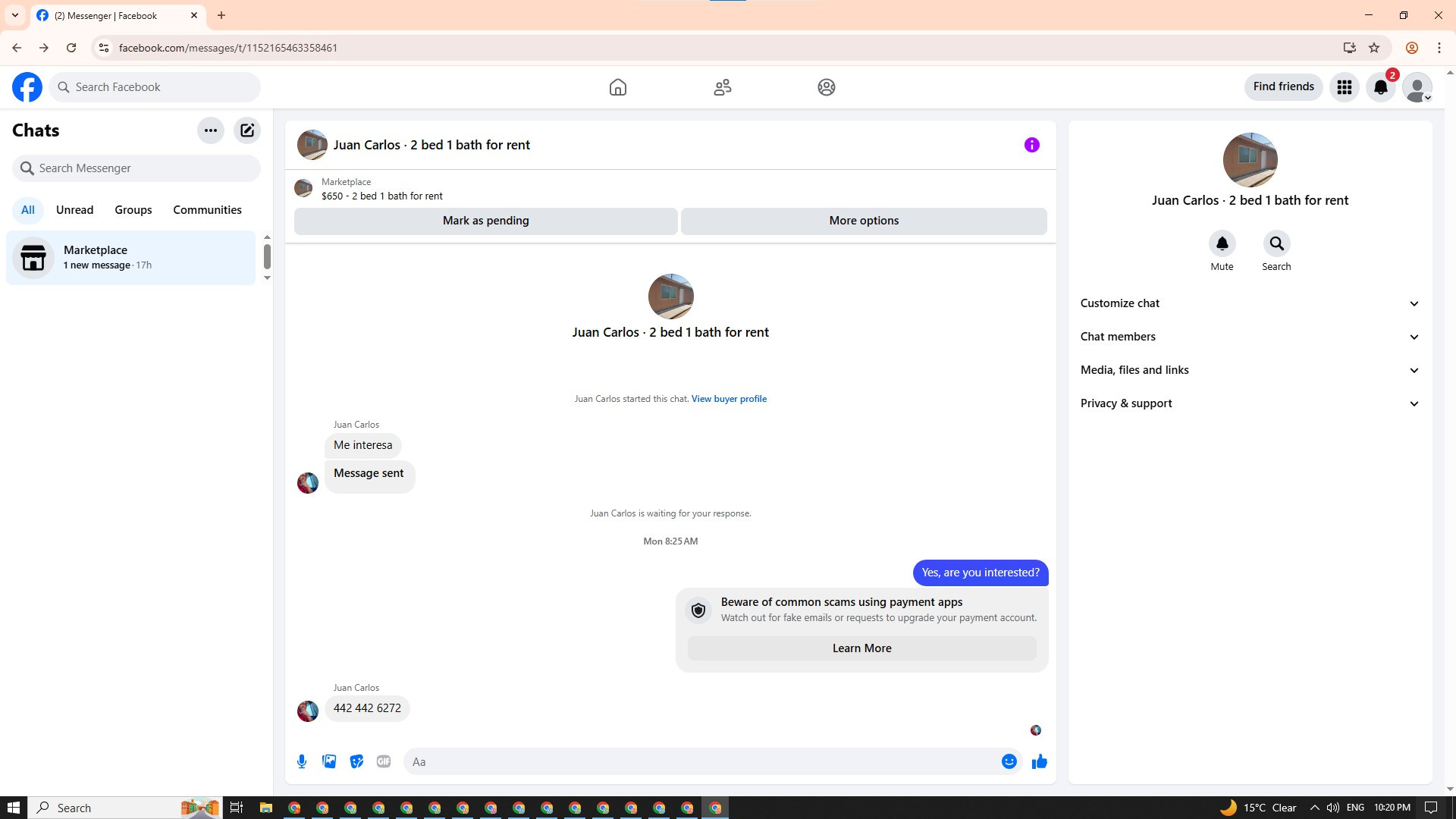Open Chrome three-dot menu
The width and height of the screenshot is (1456, 819).
(1439, 48)
